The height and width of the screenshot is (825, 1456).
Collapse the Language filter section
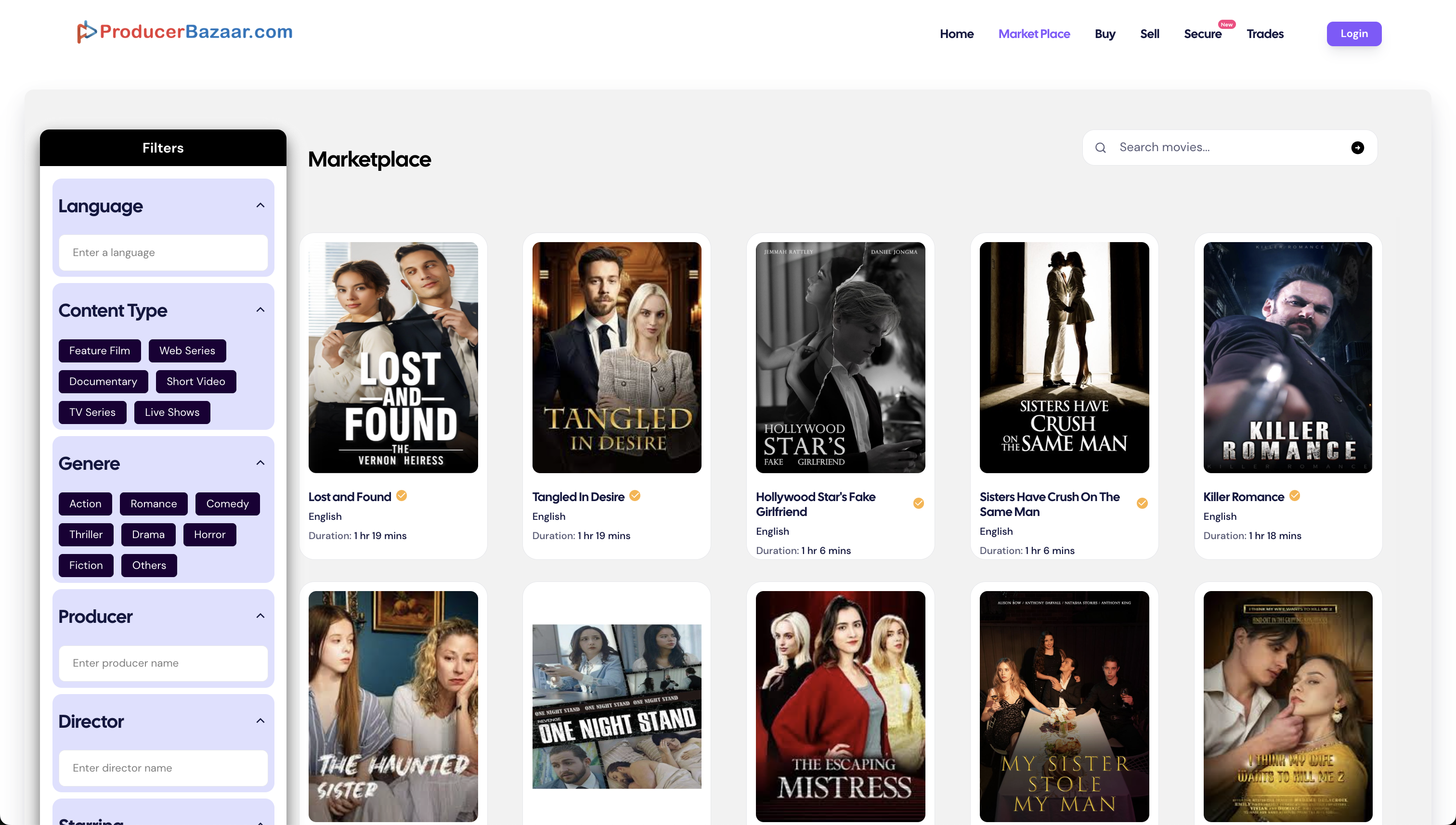260,205
